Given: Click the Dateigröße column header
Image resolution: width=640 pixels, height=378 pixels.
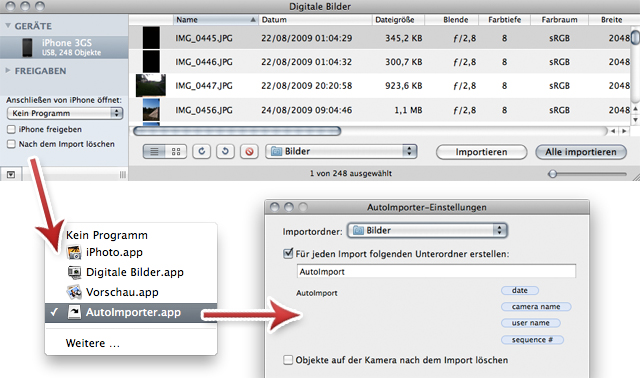Looking at the screenshot, I should tap(398, 20).
